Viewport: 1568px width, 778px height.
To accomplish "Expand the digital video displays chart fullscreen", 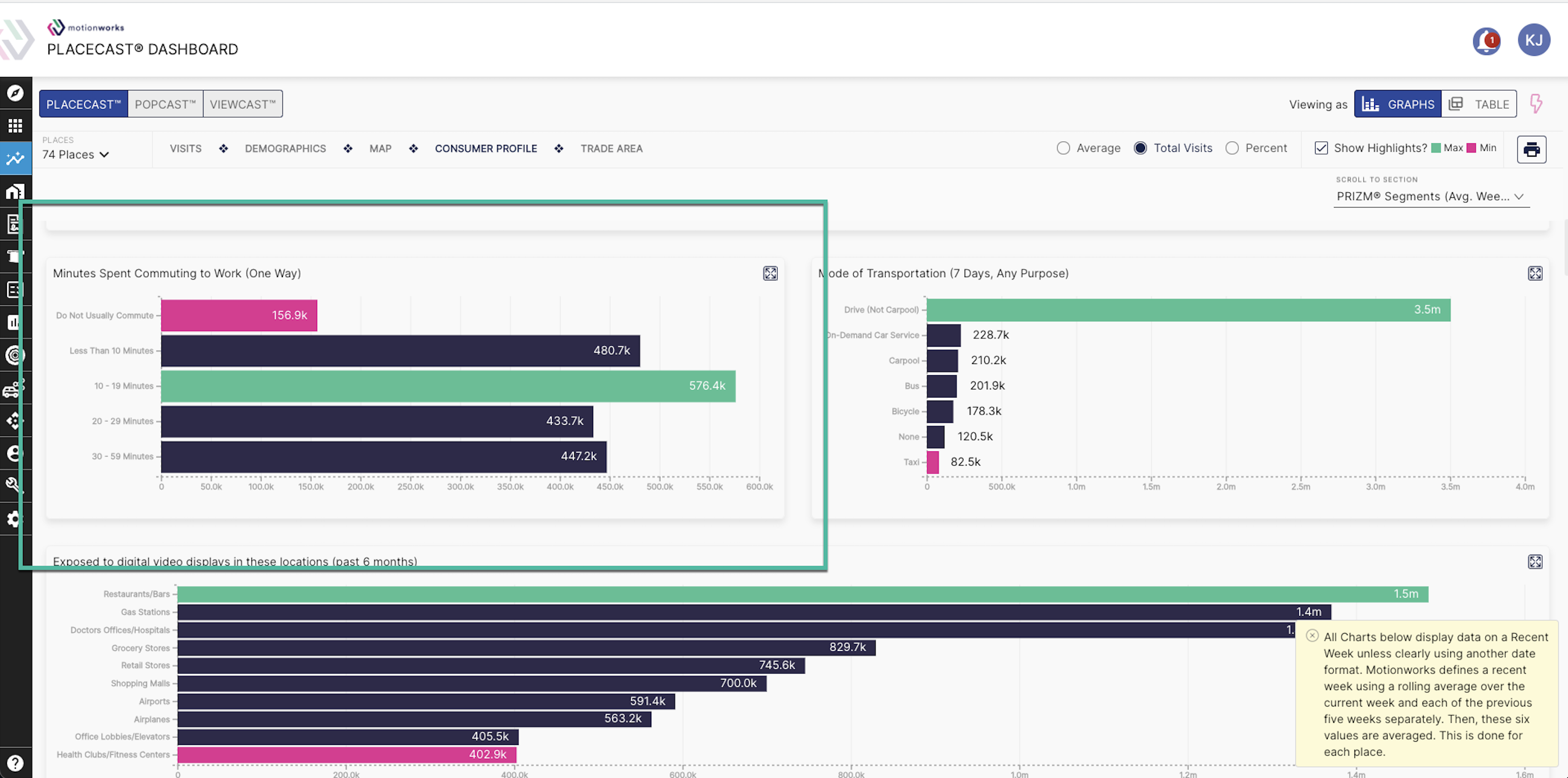I will coord(1534,561).
